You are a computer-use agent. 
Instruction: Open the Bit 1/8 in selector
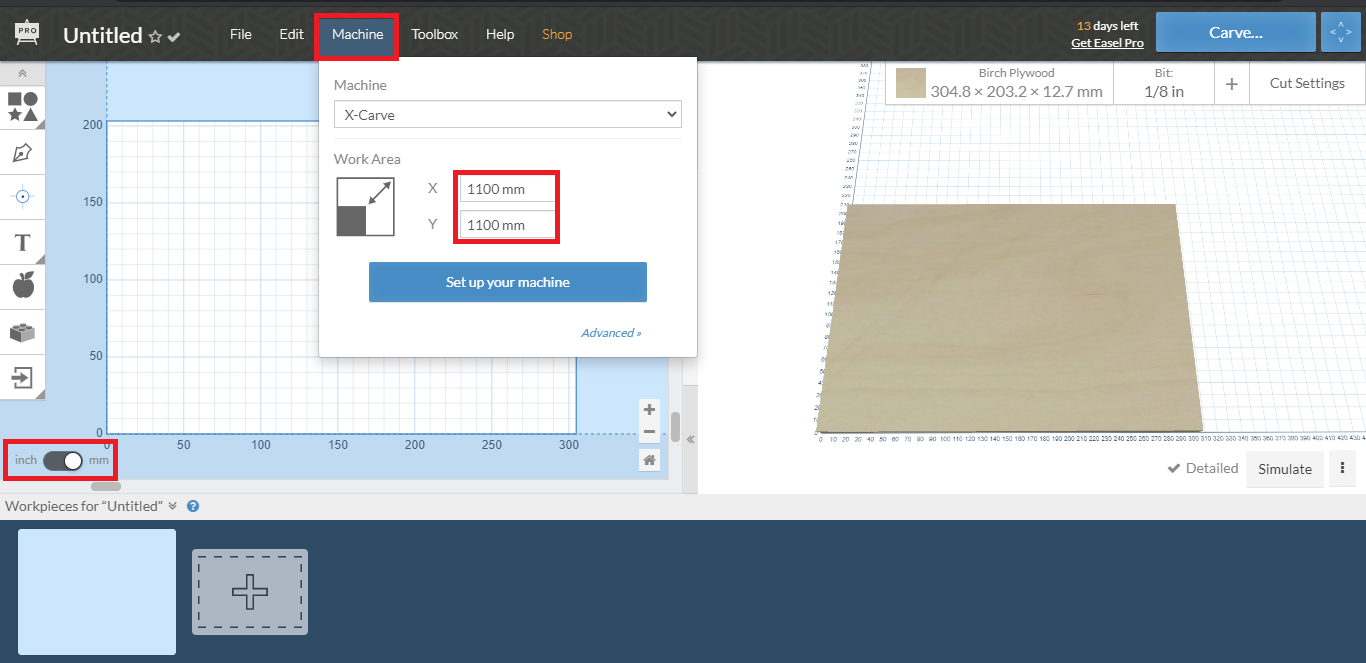pyautogui.click(x=1164, y=83)
